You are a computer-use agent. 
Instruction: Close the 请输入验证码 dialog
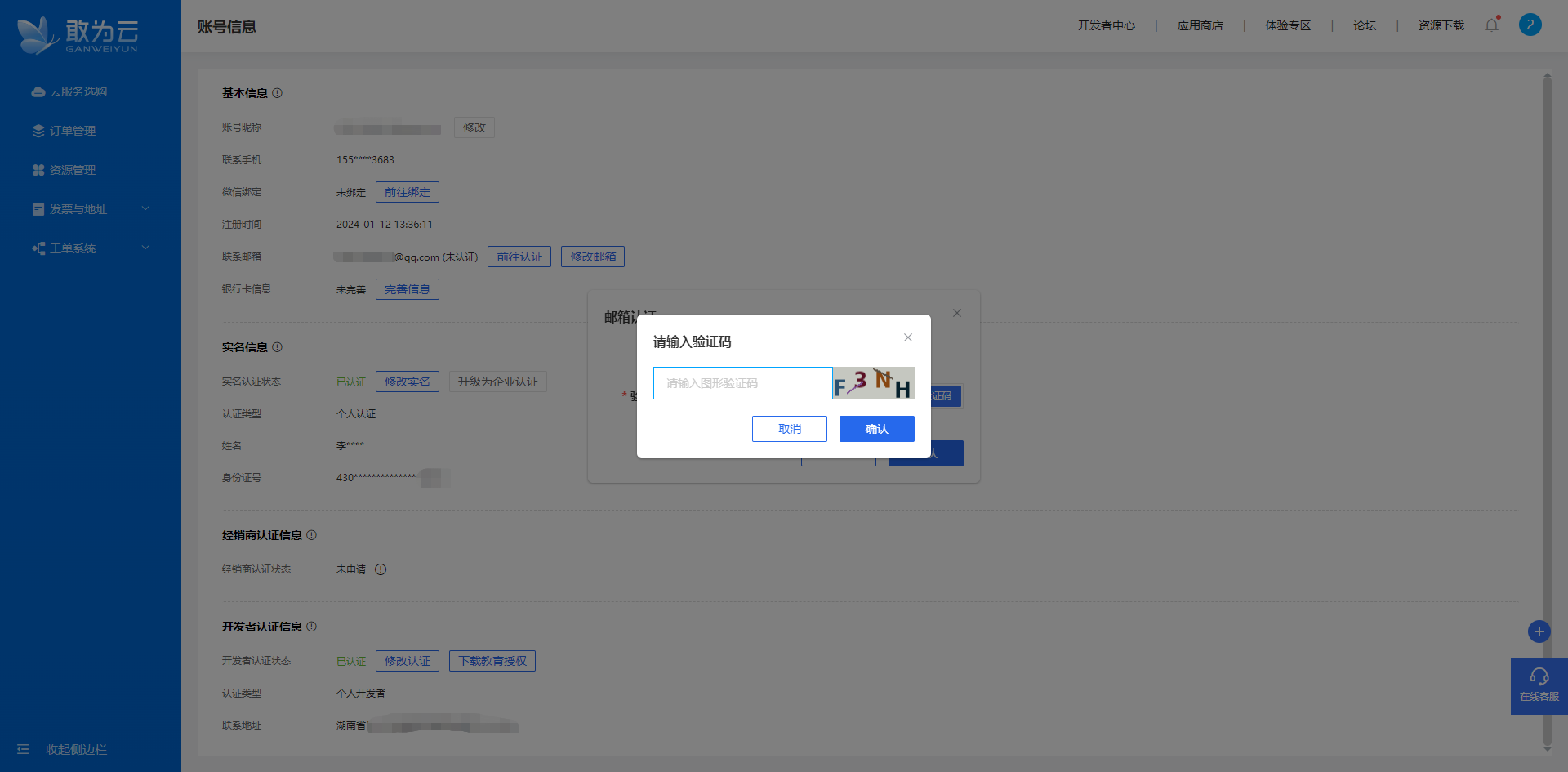click(x=908, y=337)
